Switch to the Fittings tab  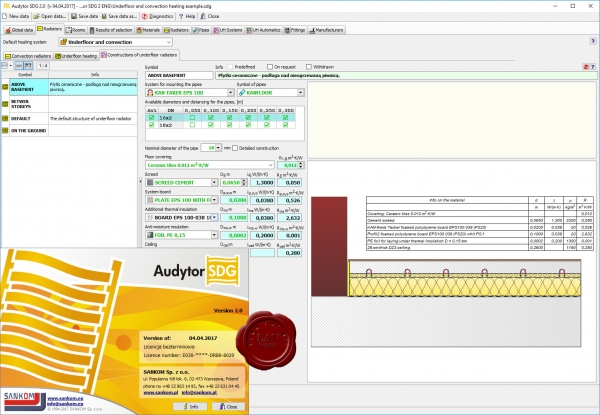click(x=295, y=30)
